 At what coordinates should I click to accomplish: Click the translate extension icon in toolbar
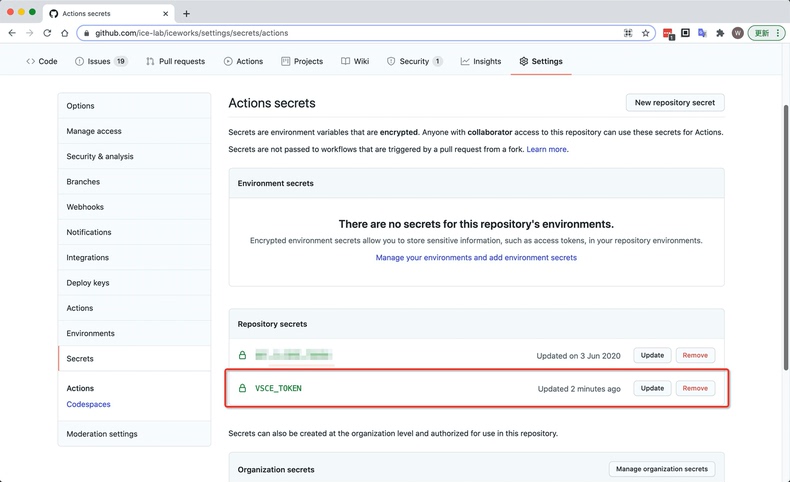(x=702, y=33)
